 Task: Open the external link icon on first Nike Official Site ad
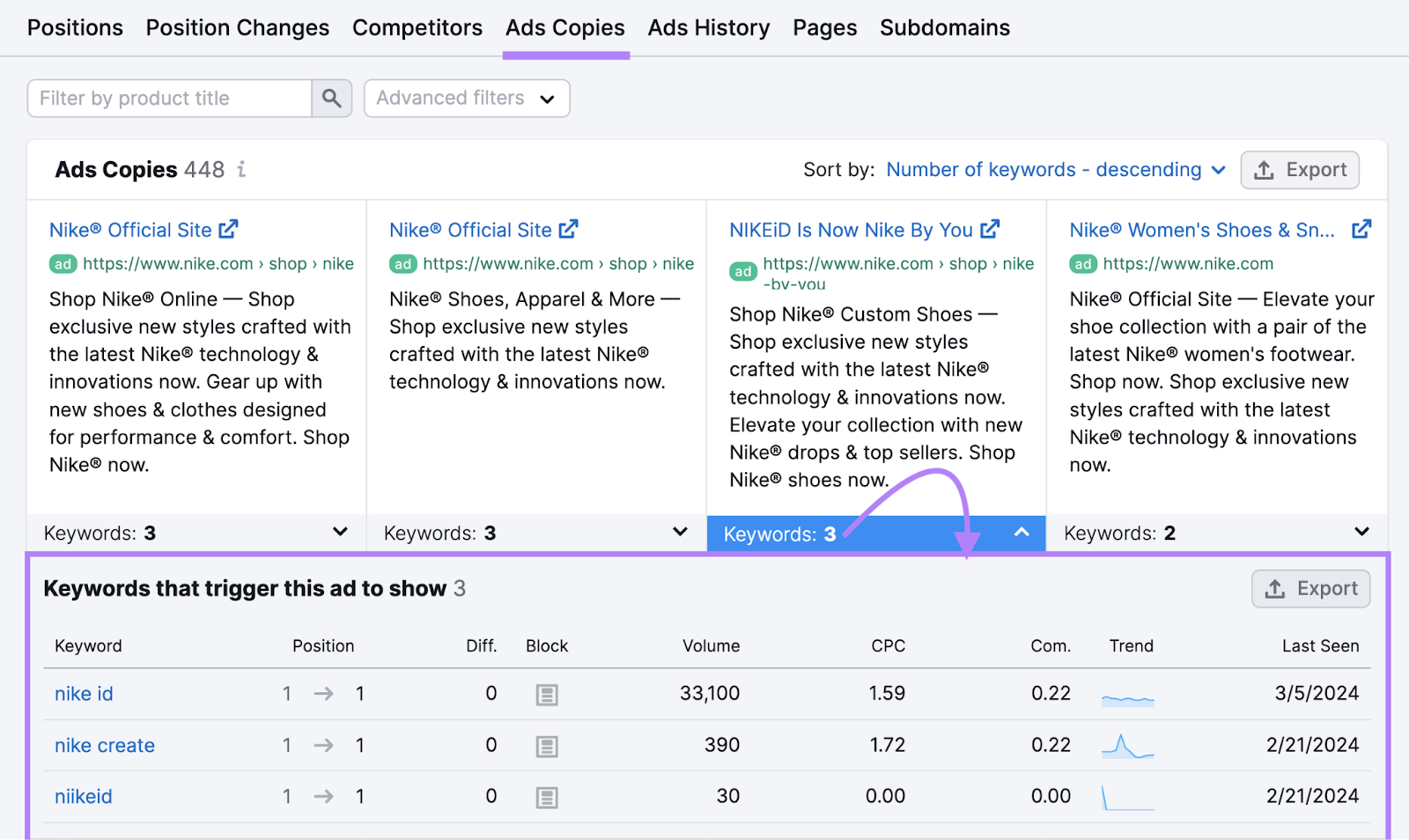pos(227,229)
